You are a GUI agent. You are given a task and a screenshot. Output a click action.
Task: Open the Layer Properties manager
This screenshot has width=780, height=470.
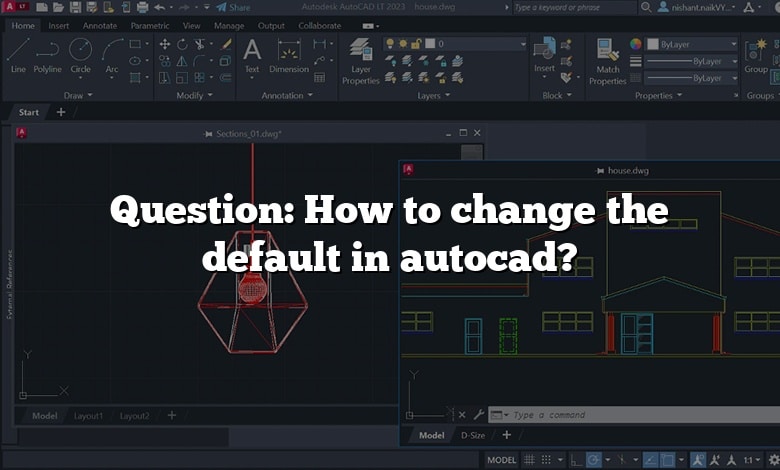click(361, 61)
